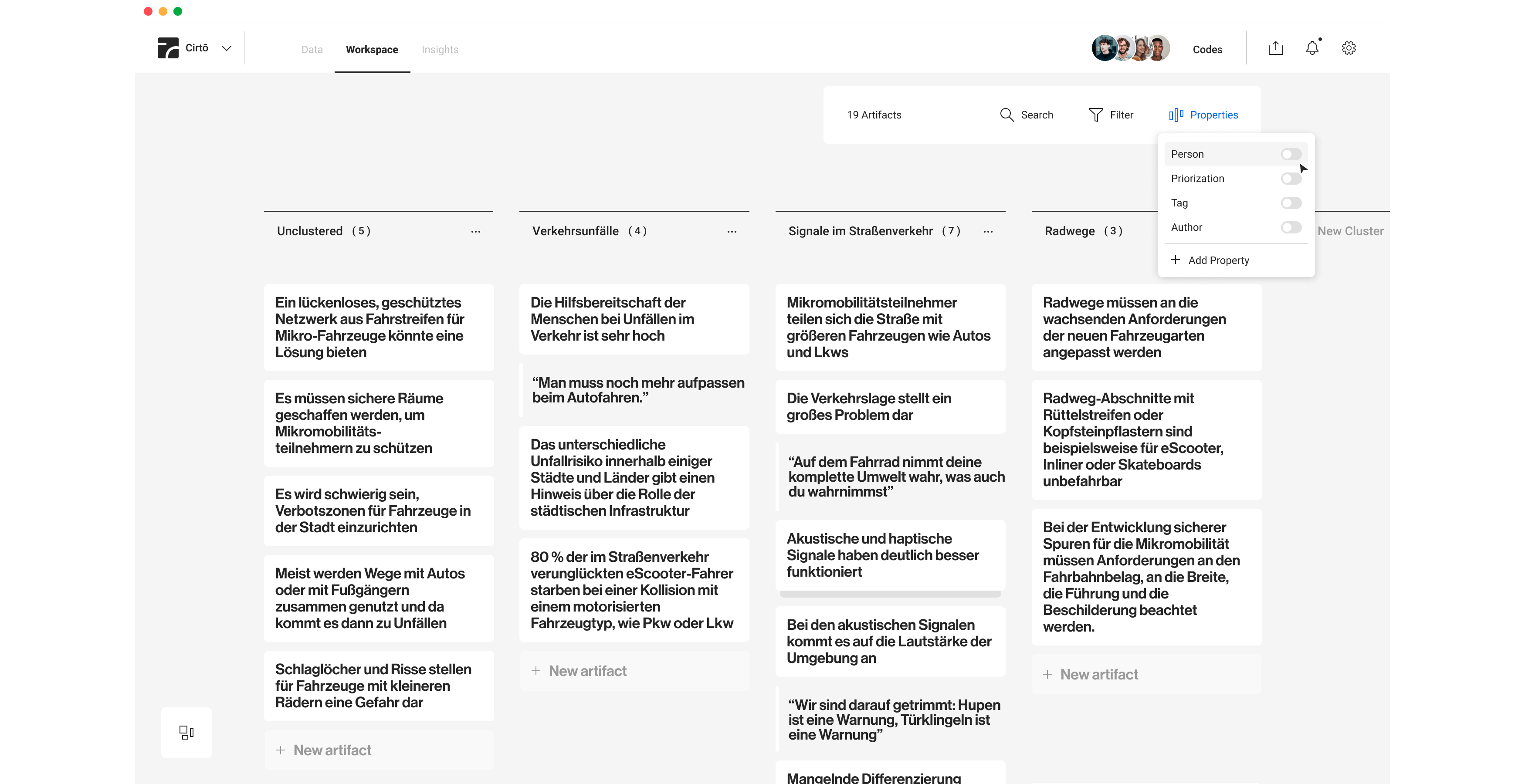Viewport: 1525px width, 784px height.
Task: Click the share/export icon
Action: click(x=1275, y=48)
